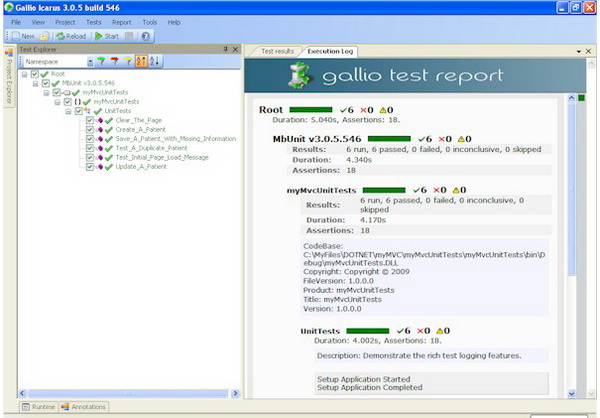Uncheck the MbUnit v3.0.5.546 checkbox

coord(46,83)
